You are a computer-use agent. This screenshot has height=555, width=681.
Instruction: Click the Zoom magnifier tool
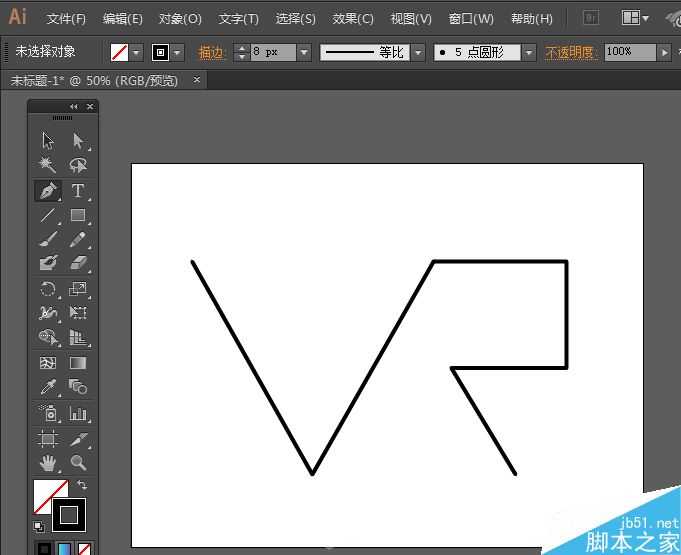[x=78, y=462]
